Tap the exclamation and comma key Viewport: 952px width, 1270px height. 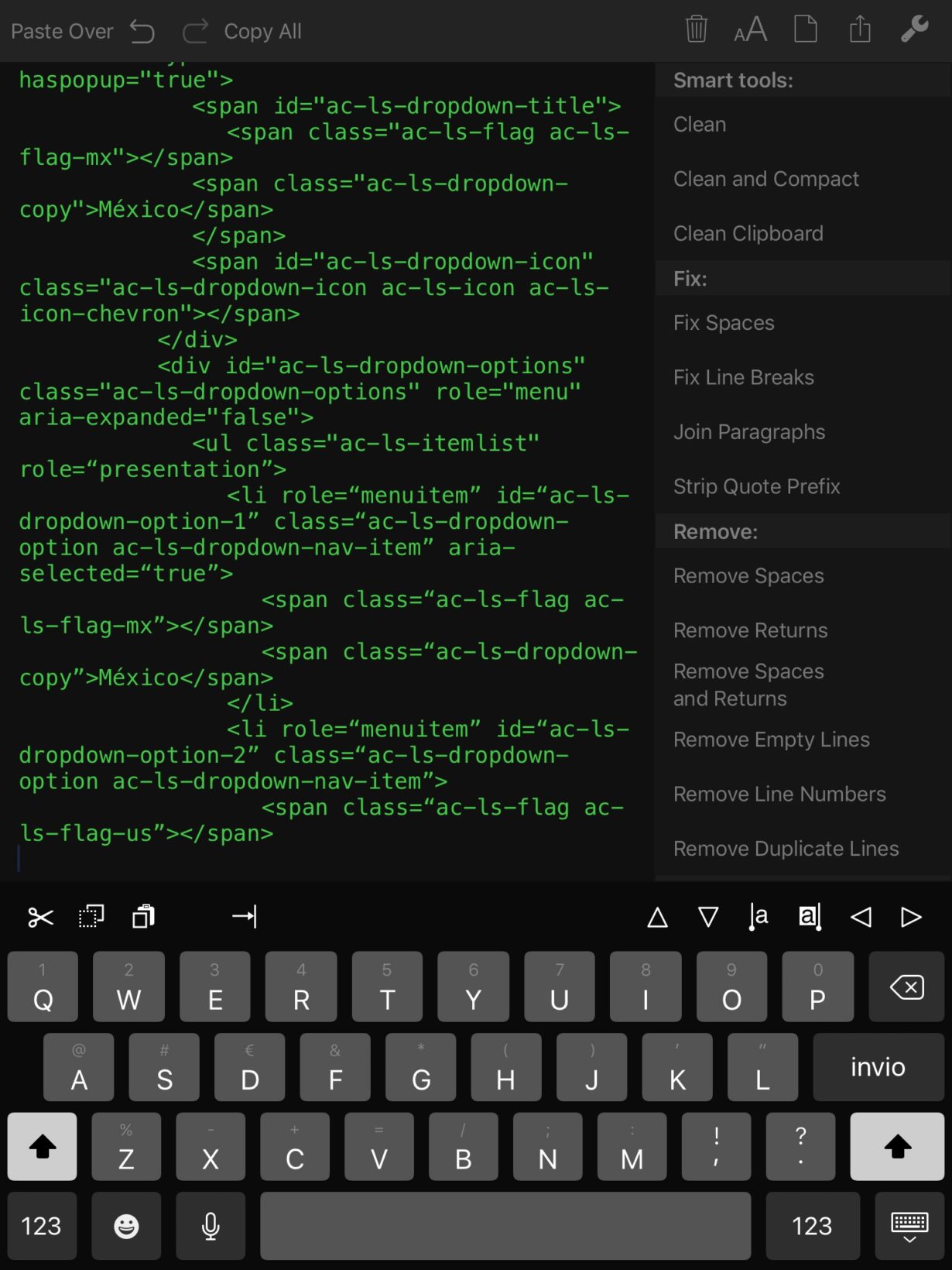tap(717, 1146)
